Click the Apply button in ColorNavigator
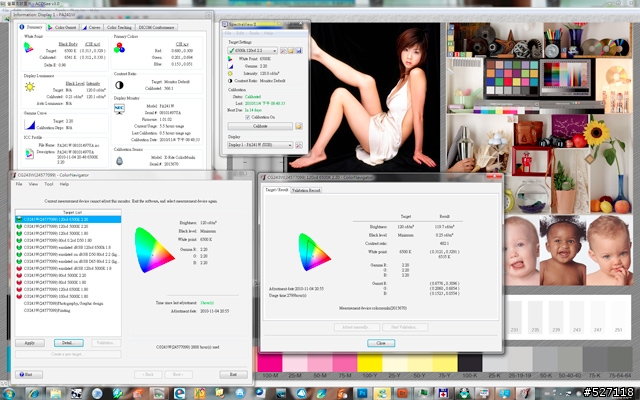 (x=30, y=343)
